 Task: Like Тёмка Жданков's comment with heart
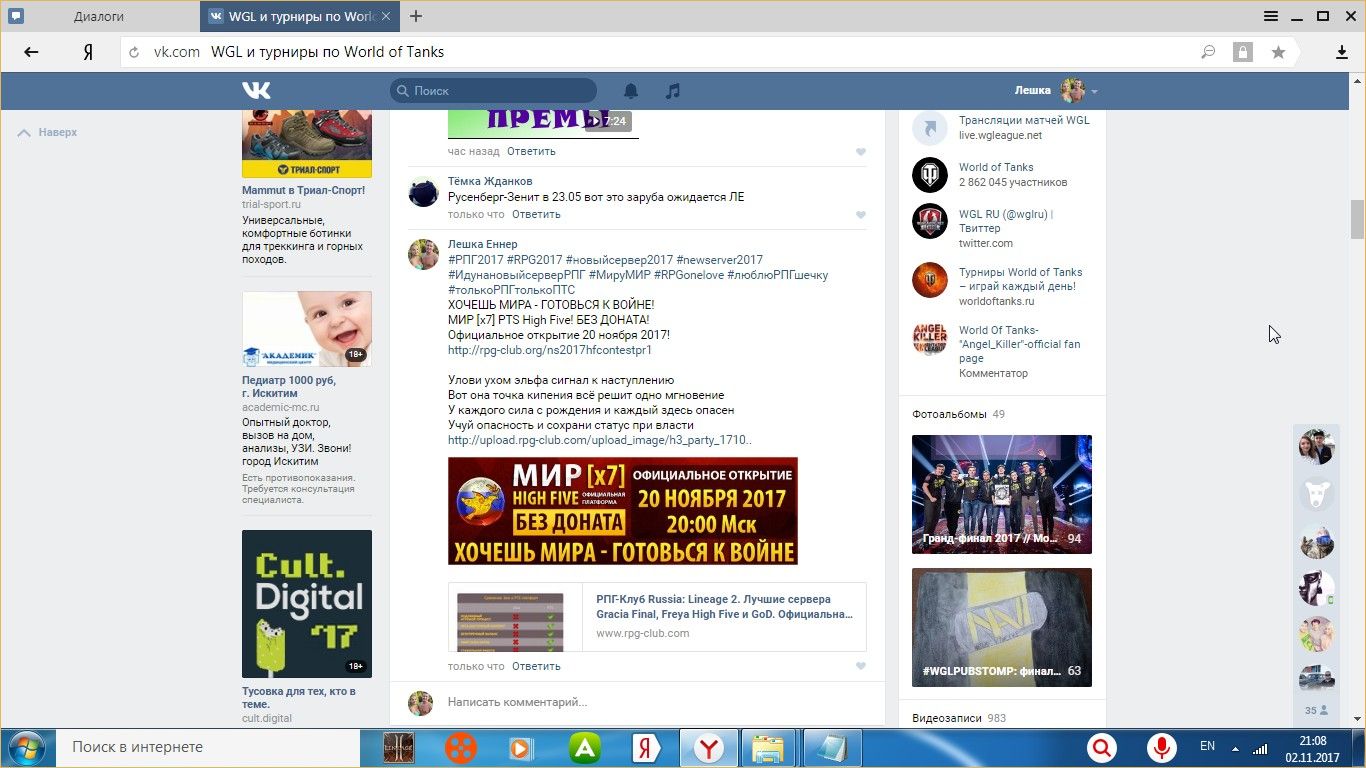pos(861,215)
